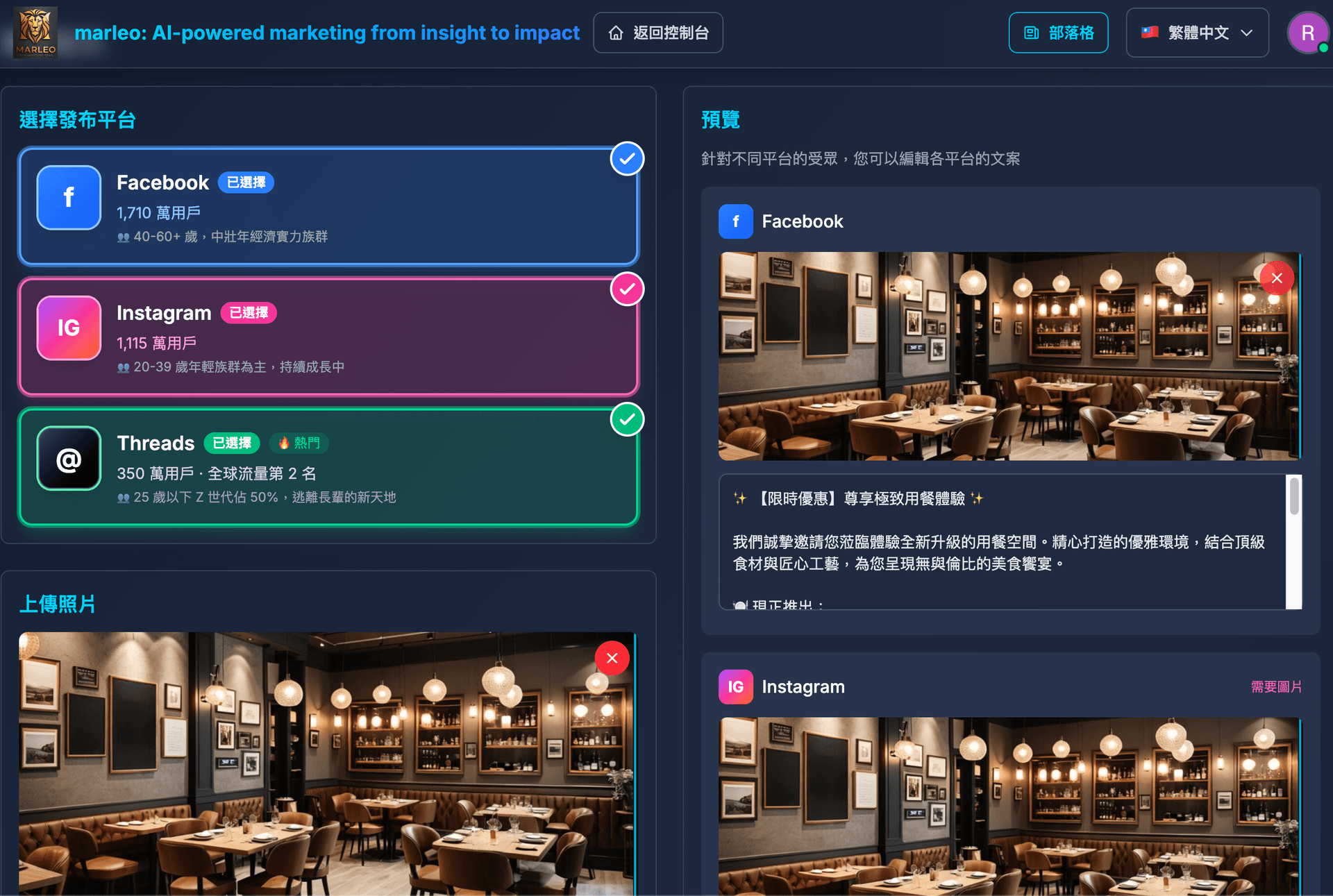Screen dimensions: 1333x896
Task: Click the preview instructions subtitle text
Action: (860, 159)
